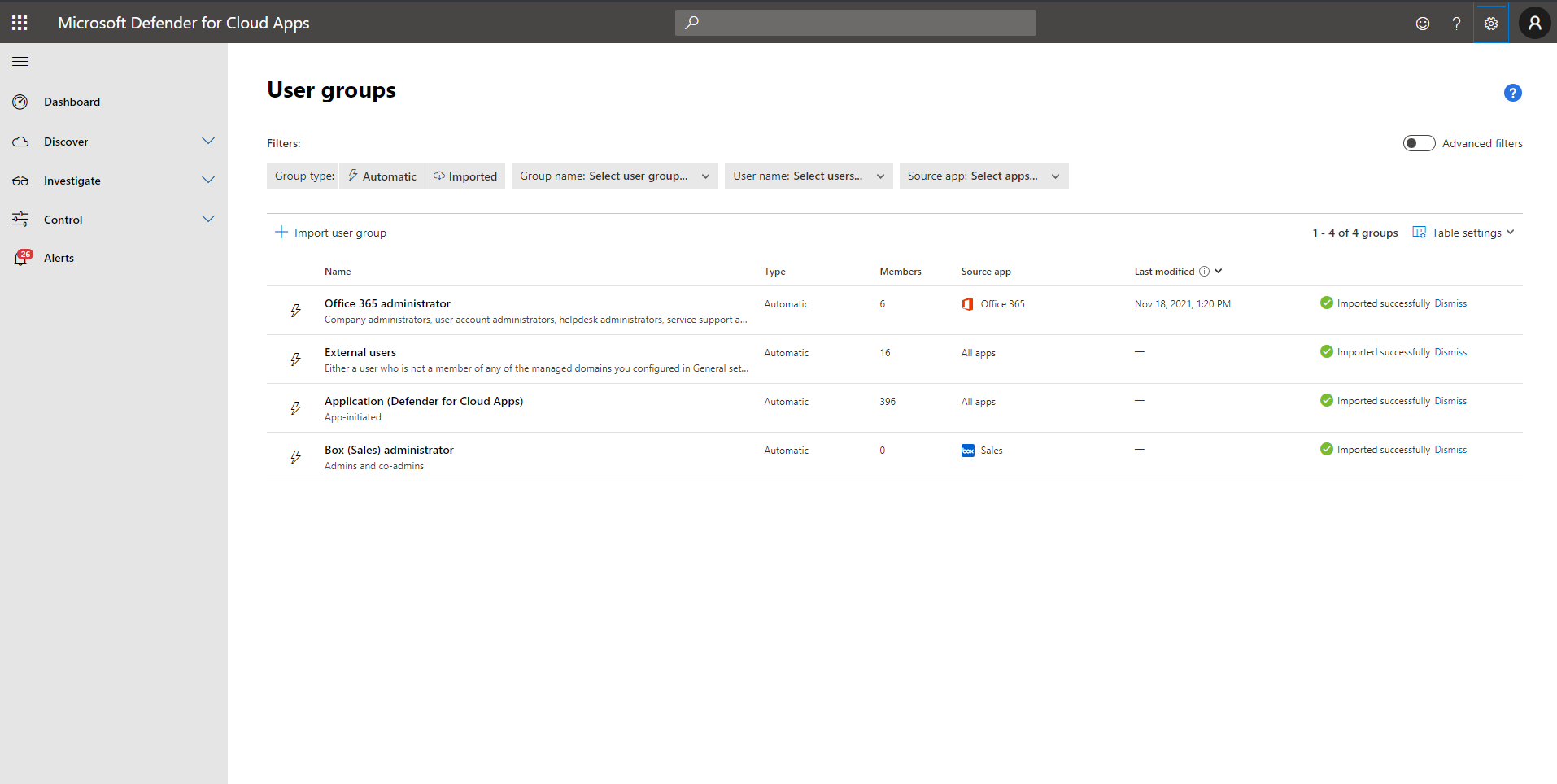Open the Group name filter dropdown

pyautogui.click(x=615, y=176)
